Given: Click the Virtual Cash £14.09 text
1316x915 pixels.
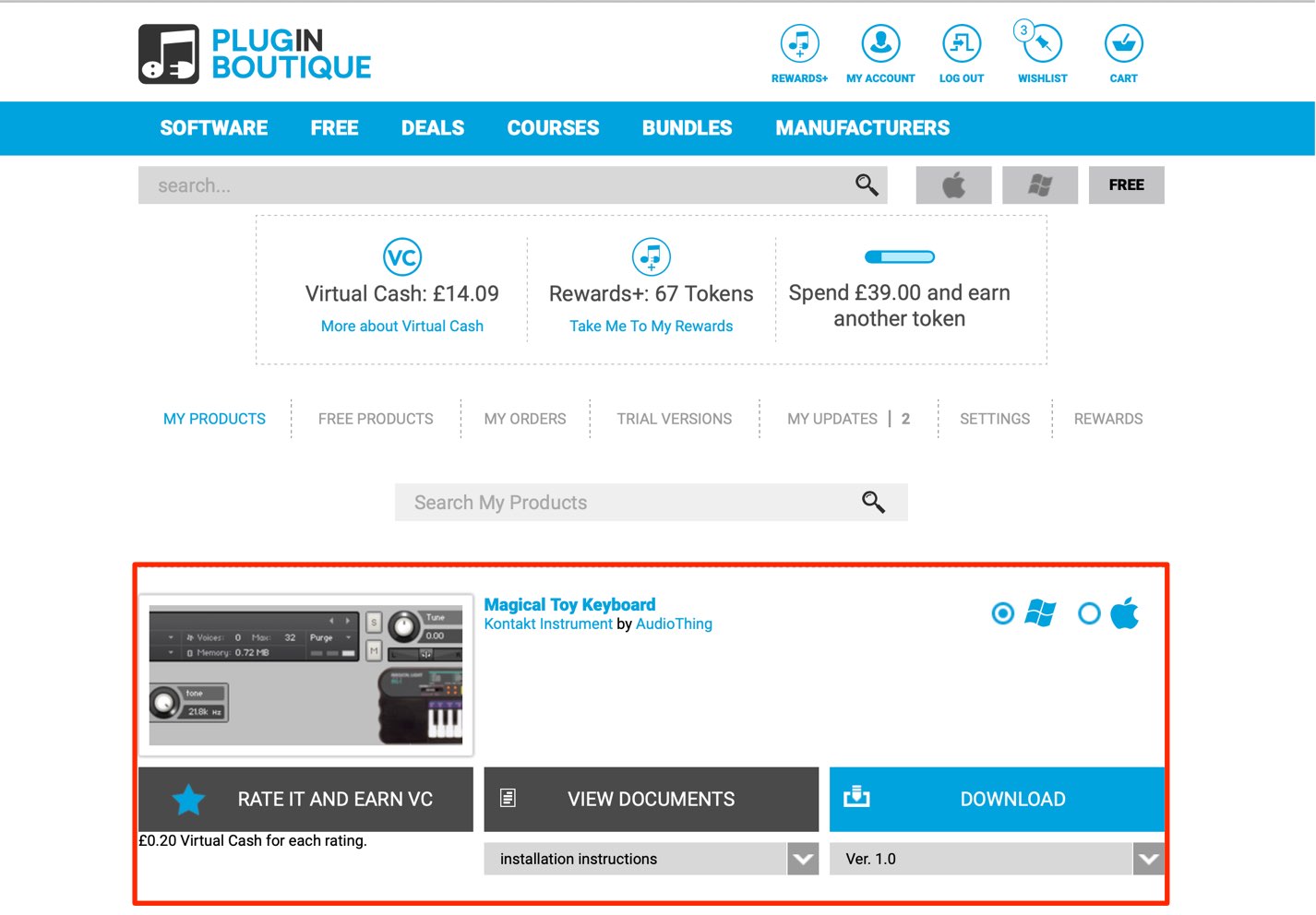Looking at the screenshot, I should pyautogui.click(x=402, y=293).
